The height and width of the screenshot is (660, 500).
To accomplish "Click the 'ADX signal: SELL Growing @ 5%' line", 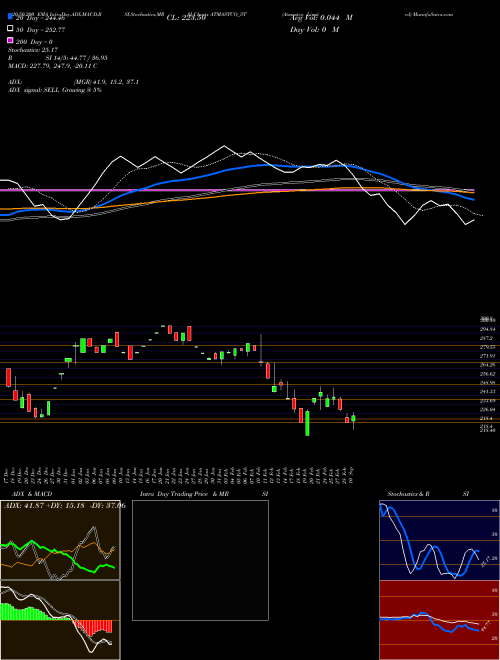I will (55, 90).
